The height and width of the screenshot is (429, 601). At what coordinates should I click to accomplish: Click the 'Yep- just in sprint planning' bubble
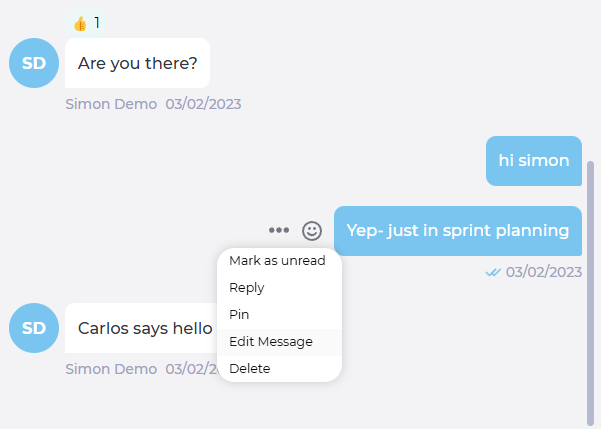tap(458, 231)
